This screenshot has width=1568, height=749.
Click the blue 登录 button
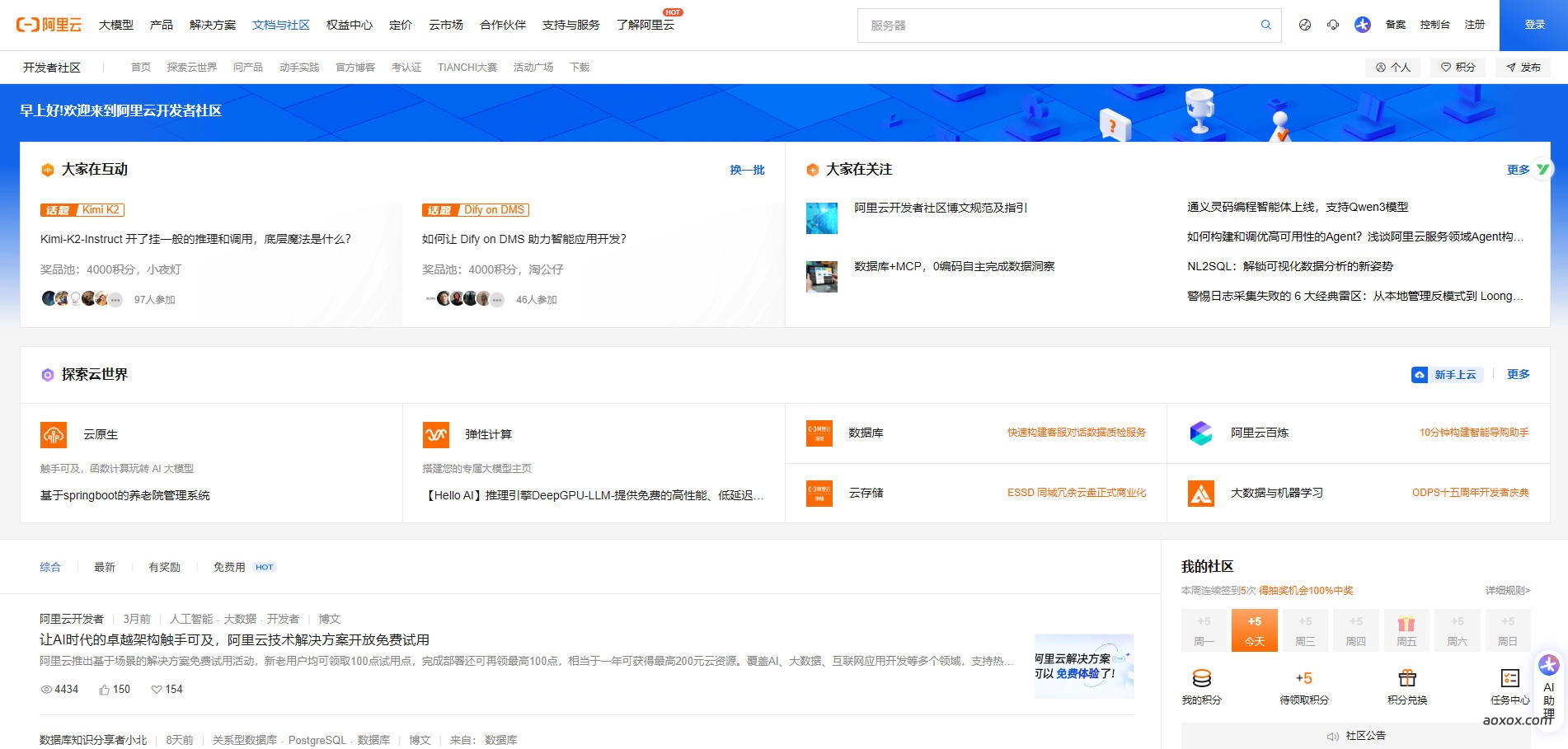[x=1533, y=25]
